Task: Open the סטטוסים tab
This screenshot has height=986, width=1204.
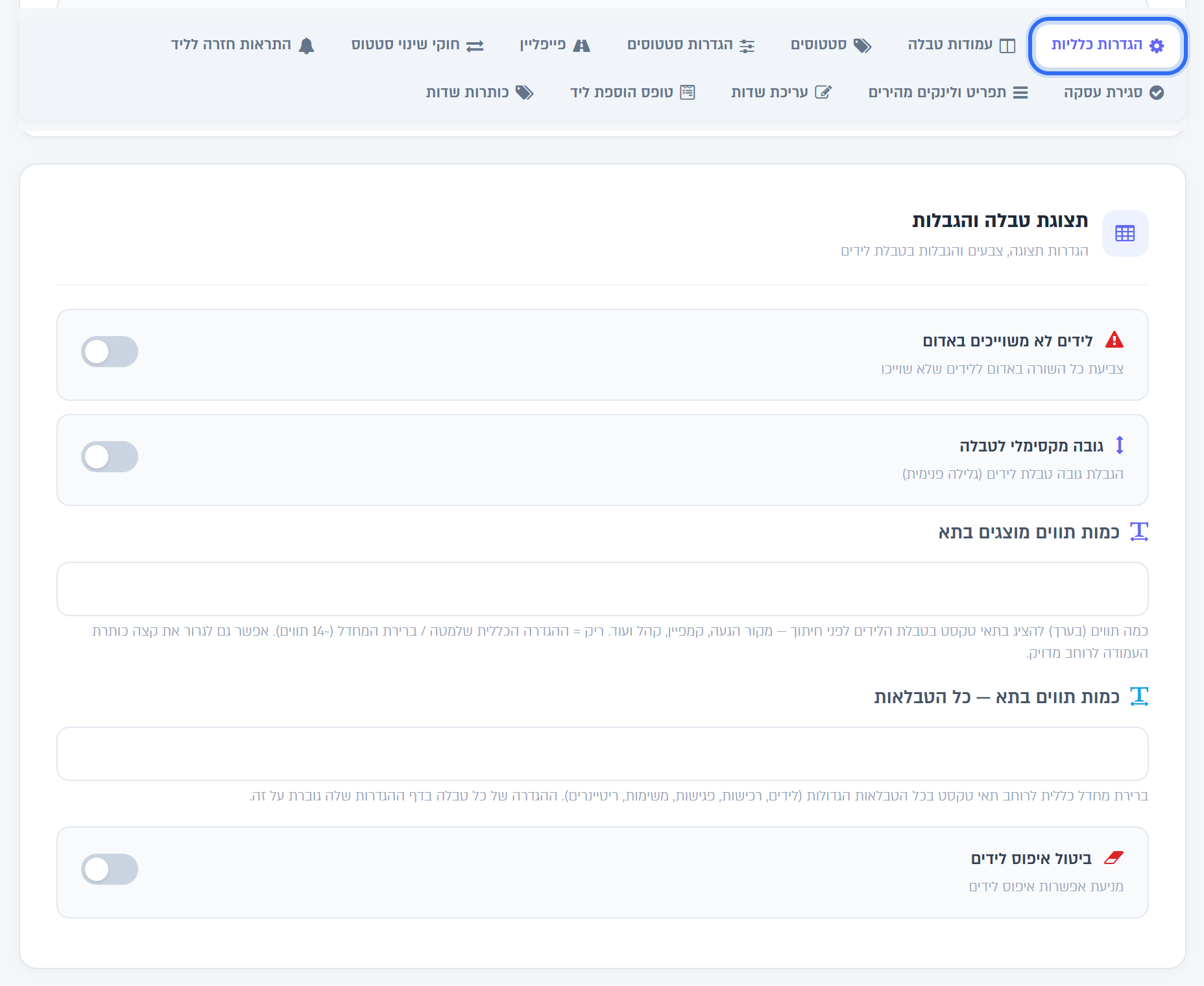Action: point(830,45)
